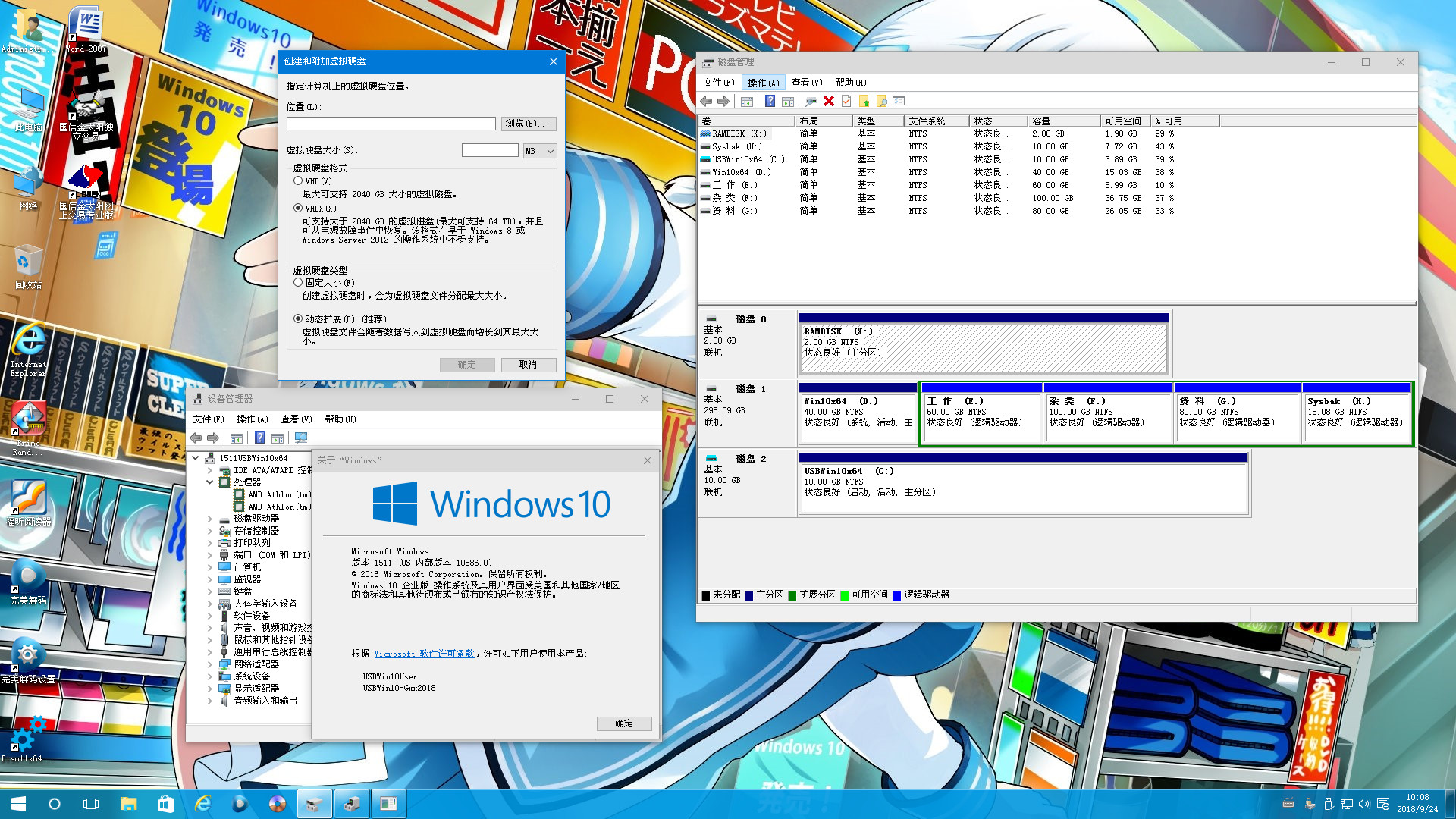Click settings checklist icon in Disk Management toolbar
This screenshot has width=1456, height=819.
[899, 101]
